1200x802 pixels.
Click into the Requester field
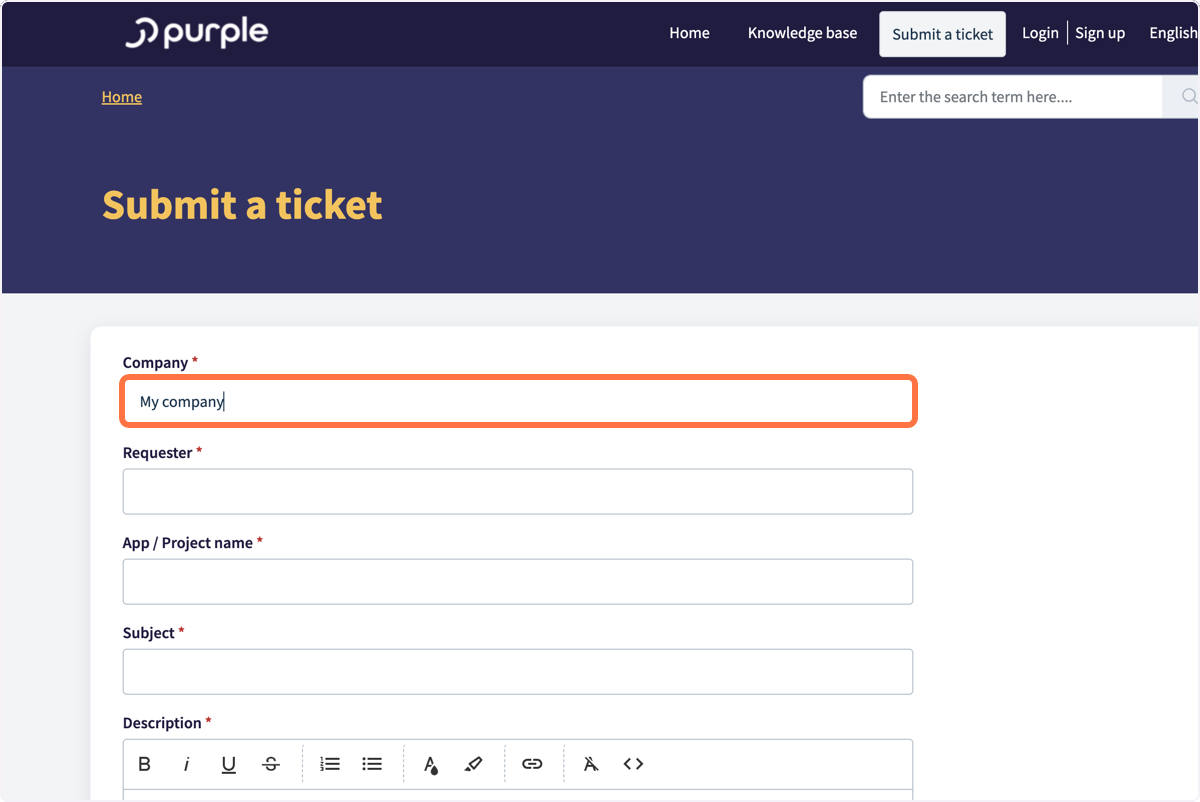[518, 492]
